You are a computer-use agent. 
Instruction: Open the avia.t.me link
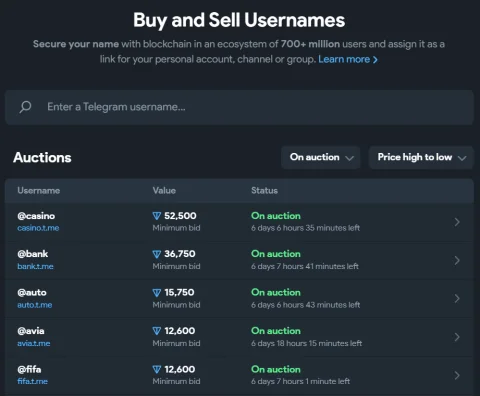[x=34, y=343]
